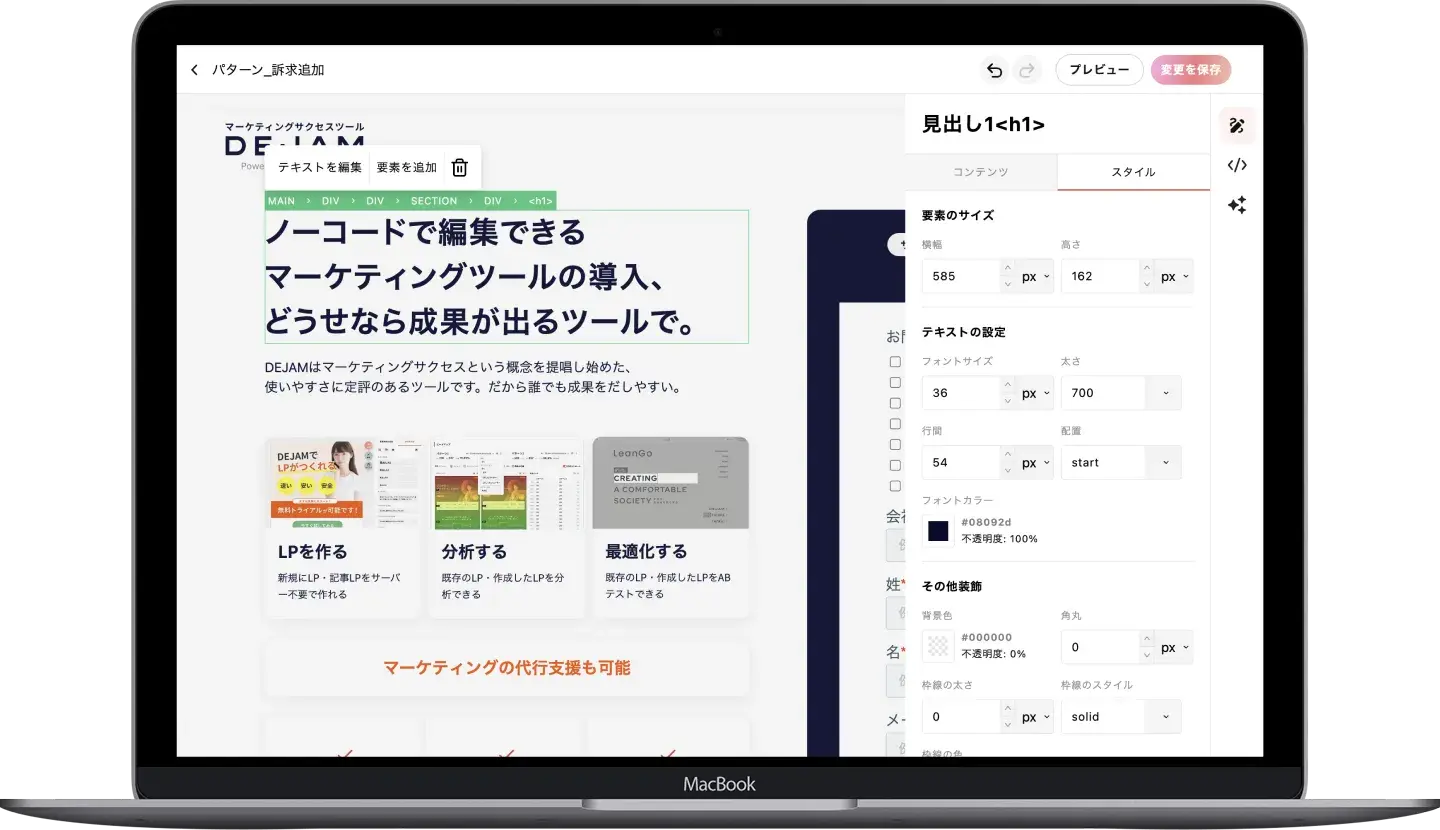Viewport: 1440px width, 830px height.
Task: Click the back arrow beside パターン_訴求追加
Action: tap(194, 70)
